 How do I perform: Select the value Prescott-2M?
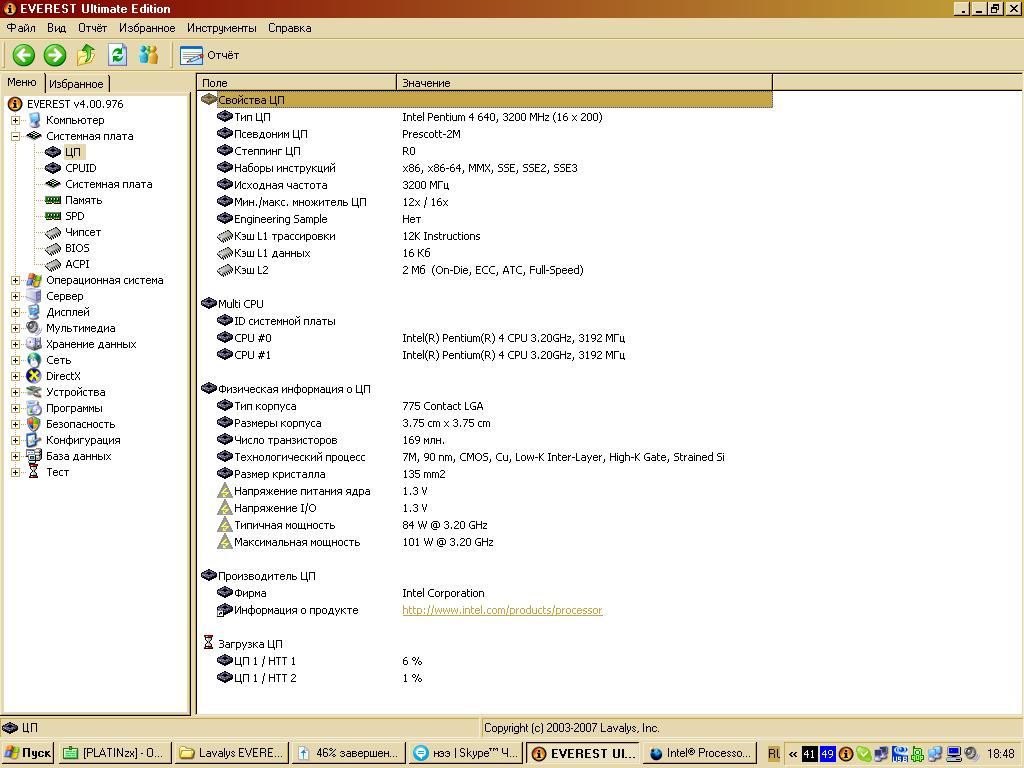(431, 134)
